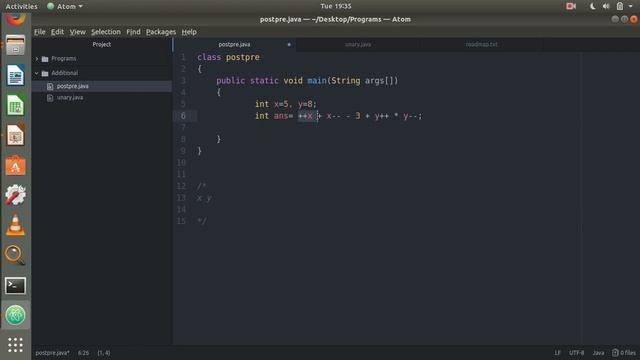This screenshot has width=640, height=360.
Task: Click the unary.java file icon in tree
Action: click(x=50, y=98)
